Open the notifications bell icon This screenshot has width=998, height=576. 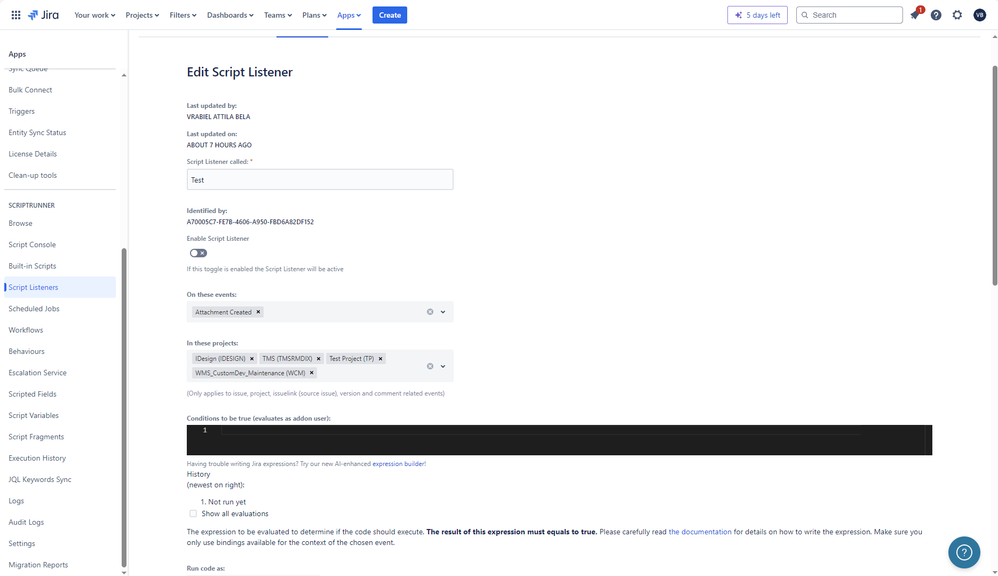click(915, 15)
